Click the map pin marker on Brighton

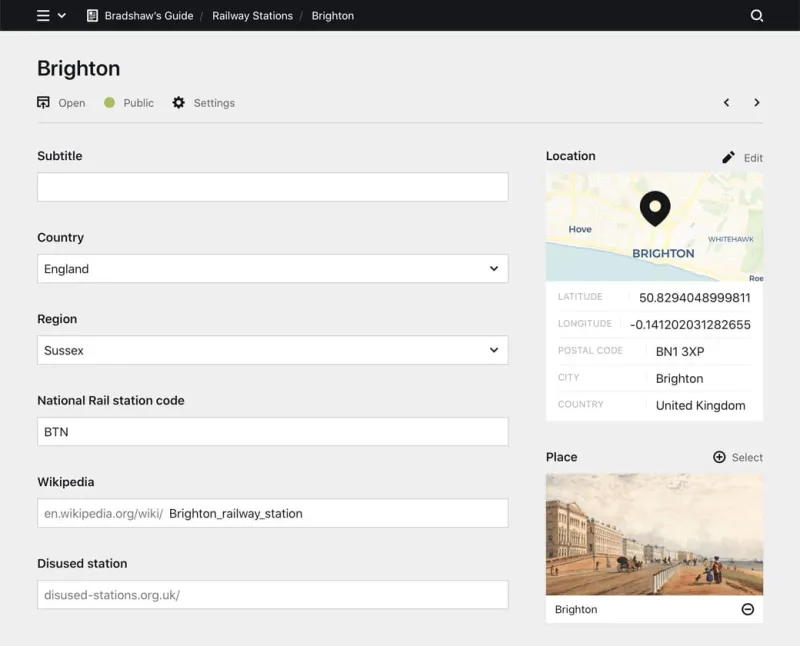pyautogui.click(x=654, y=208)
